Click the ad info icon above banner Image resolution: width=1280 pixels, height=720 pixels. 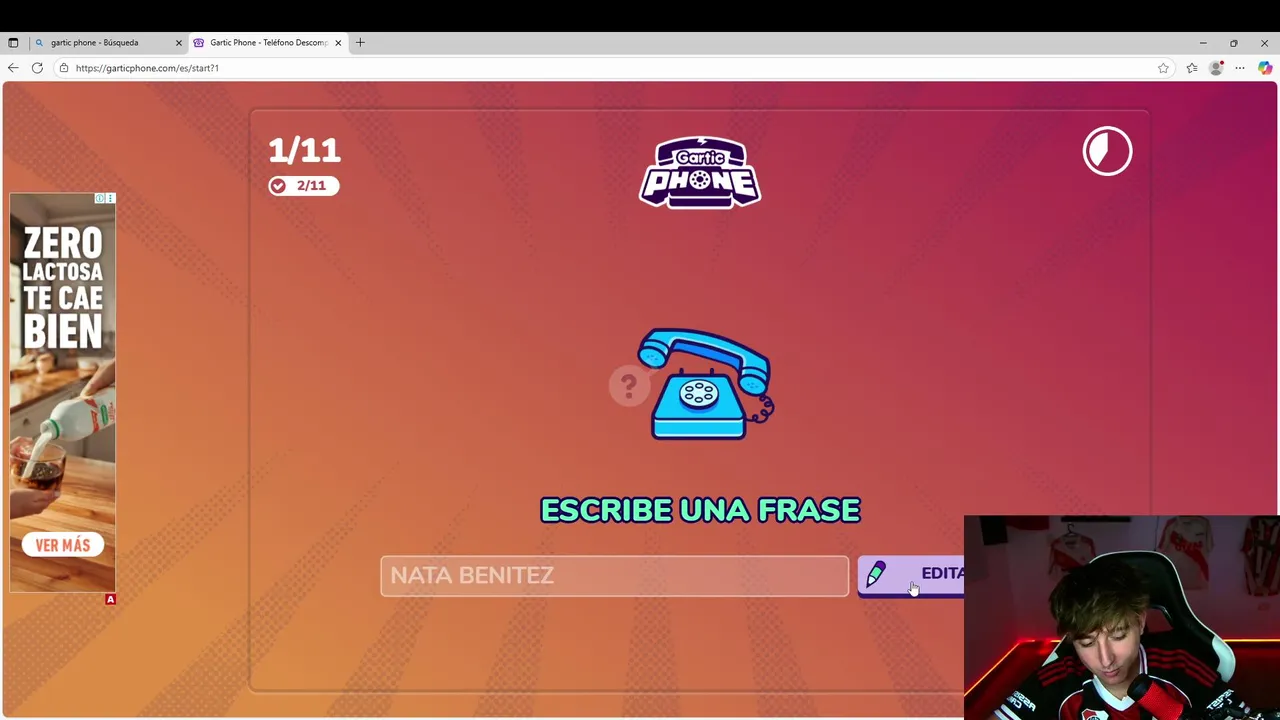[100, 198]
